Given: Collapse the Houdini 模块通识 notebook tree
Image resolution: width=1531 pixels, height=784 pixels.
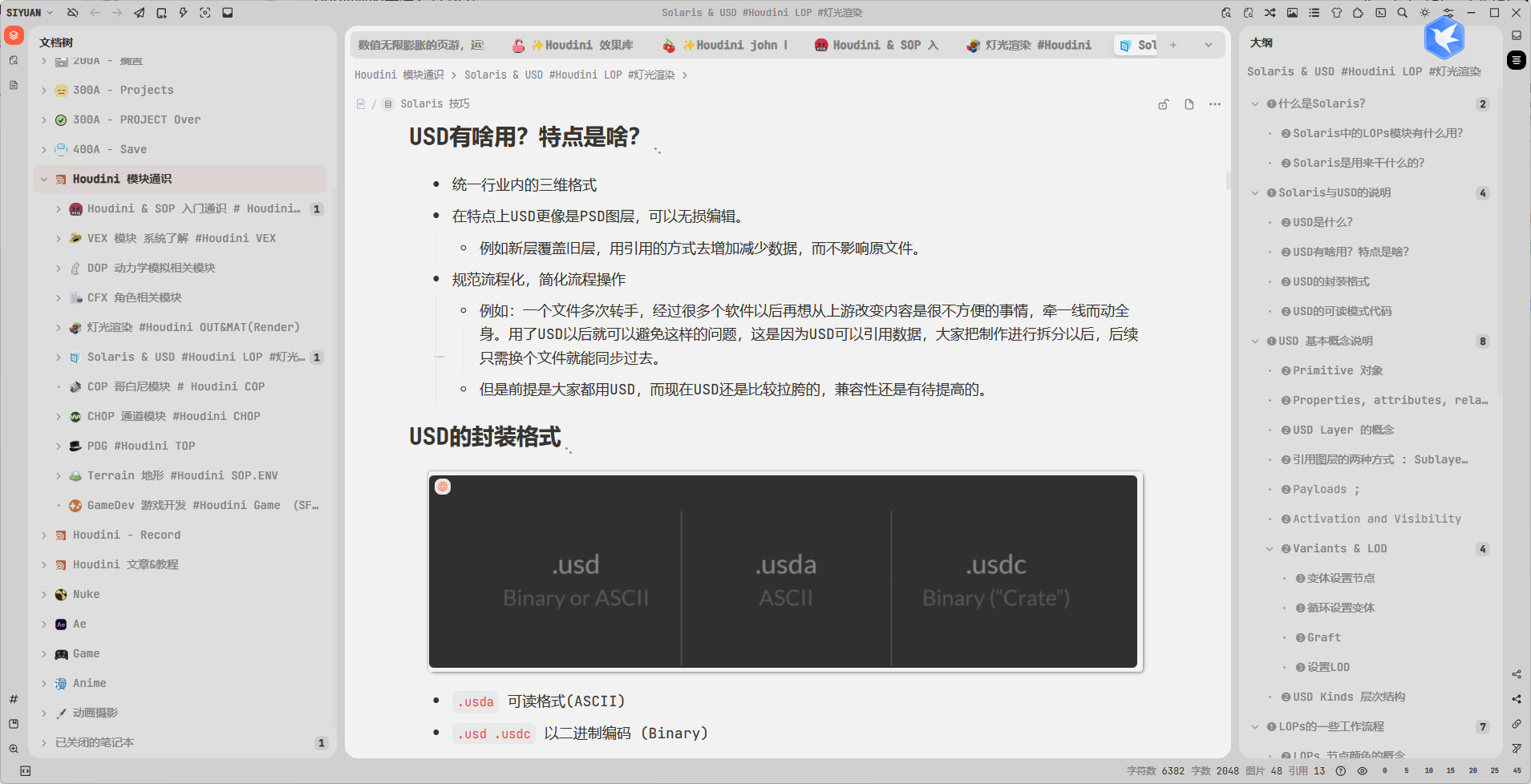Looking at the screenshot, I should pos(44,180).
